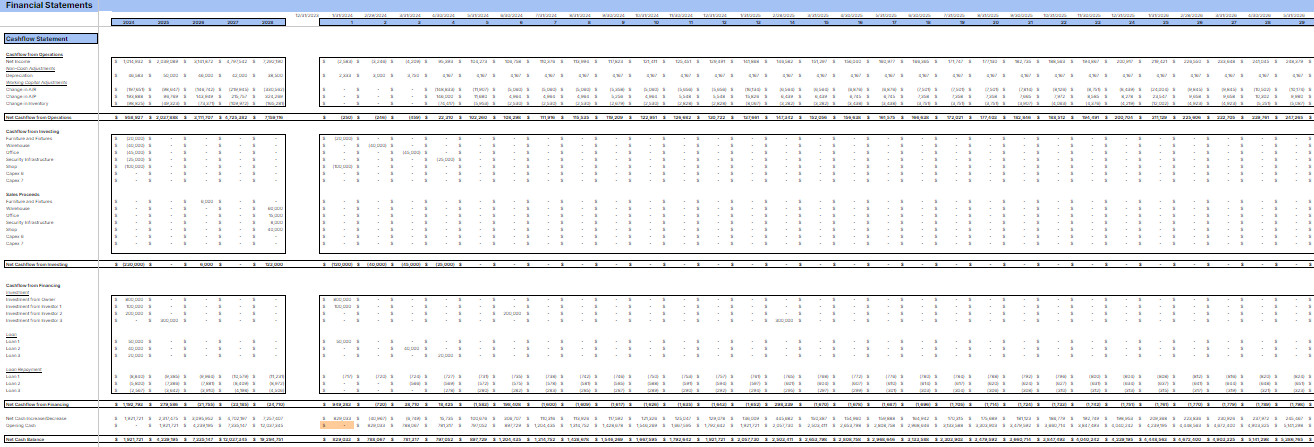Screen dimensions: 1314x447
Task: Select the 'Financial Statements' title cell
Action: pyautogui.click(x=47, y=5)
